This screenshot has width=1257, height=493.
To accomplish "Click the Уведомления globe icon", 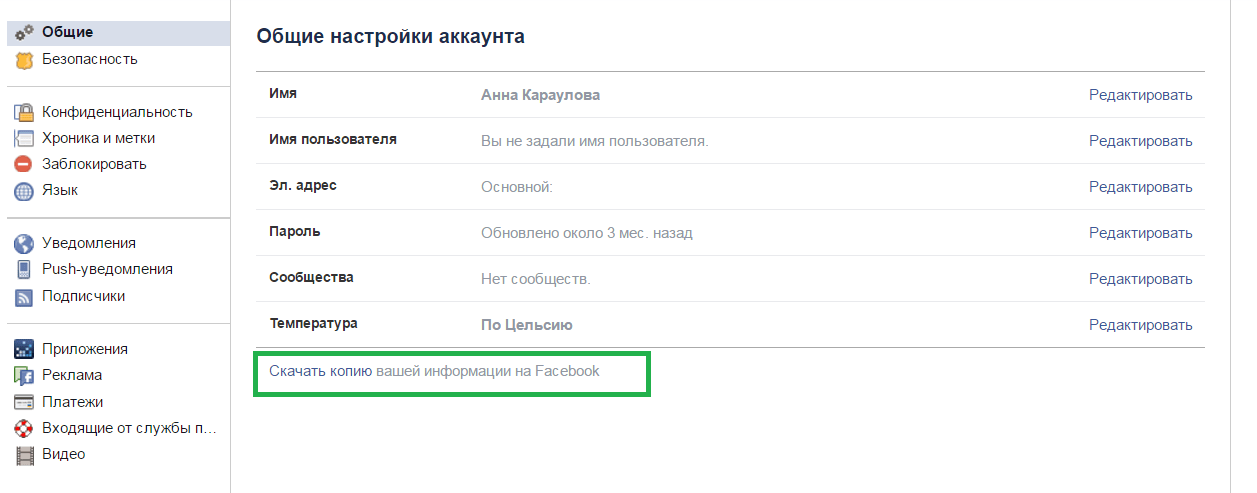I will [24, 243].
